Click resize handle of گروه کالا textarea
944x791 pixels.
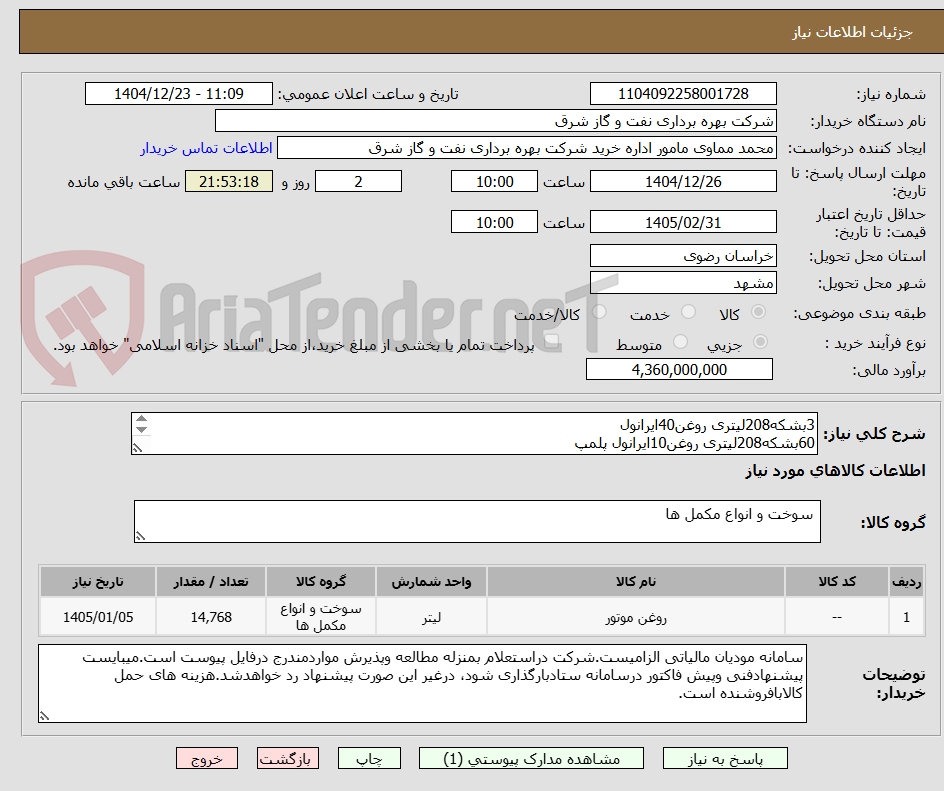click(140, 536)
